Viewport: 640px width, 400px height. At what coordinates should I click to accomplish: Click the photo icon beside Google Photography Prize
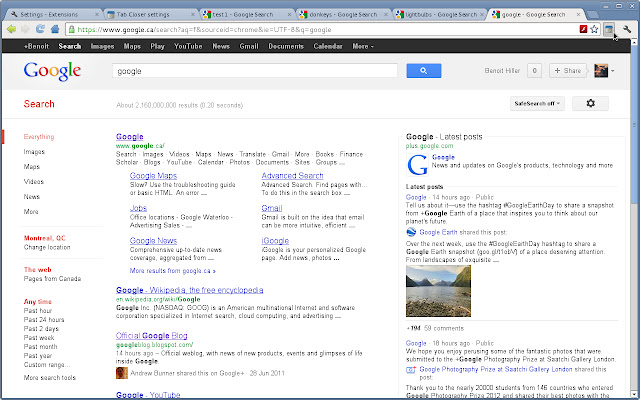tap(411, 370)
